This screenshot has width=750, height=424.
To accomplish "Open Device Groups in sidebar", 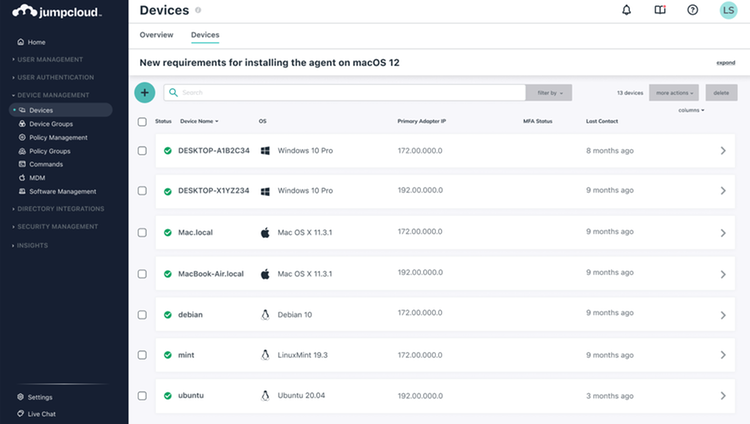I will 51,123.
